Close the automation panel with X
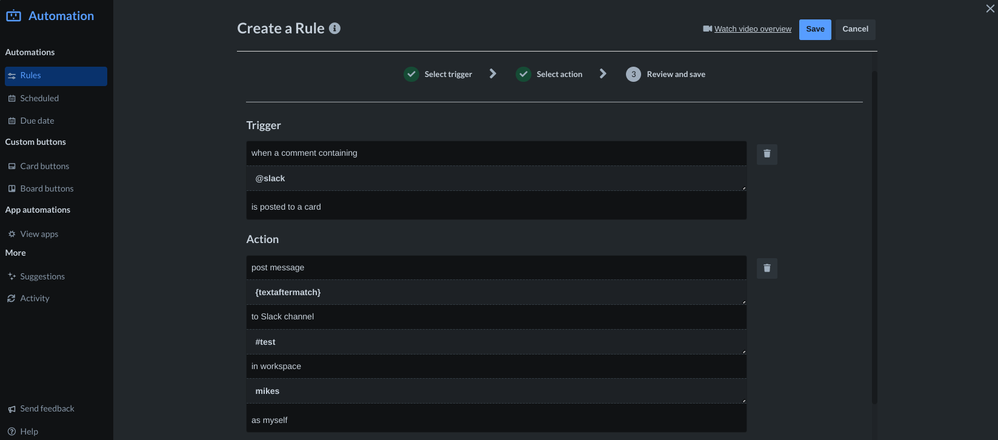The height and width of the screenshot is (440, 998). point(990,9)
